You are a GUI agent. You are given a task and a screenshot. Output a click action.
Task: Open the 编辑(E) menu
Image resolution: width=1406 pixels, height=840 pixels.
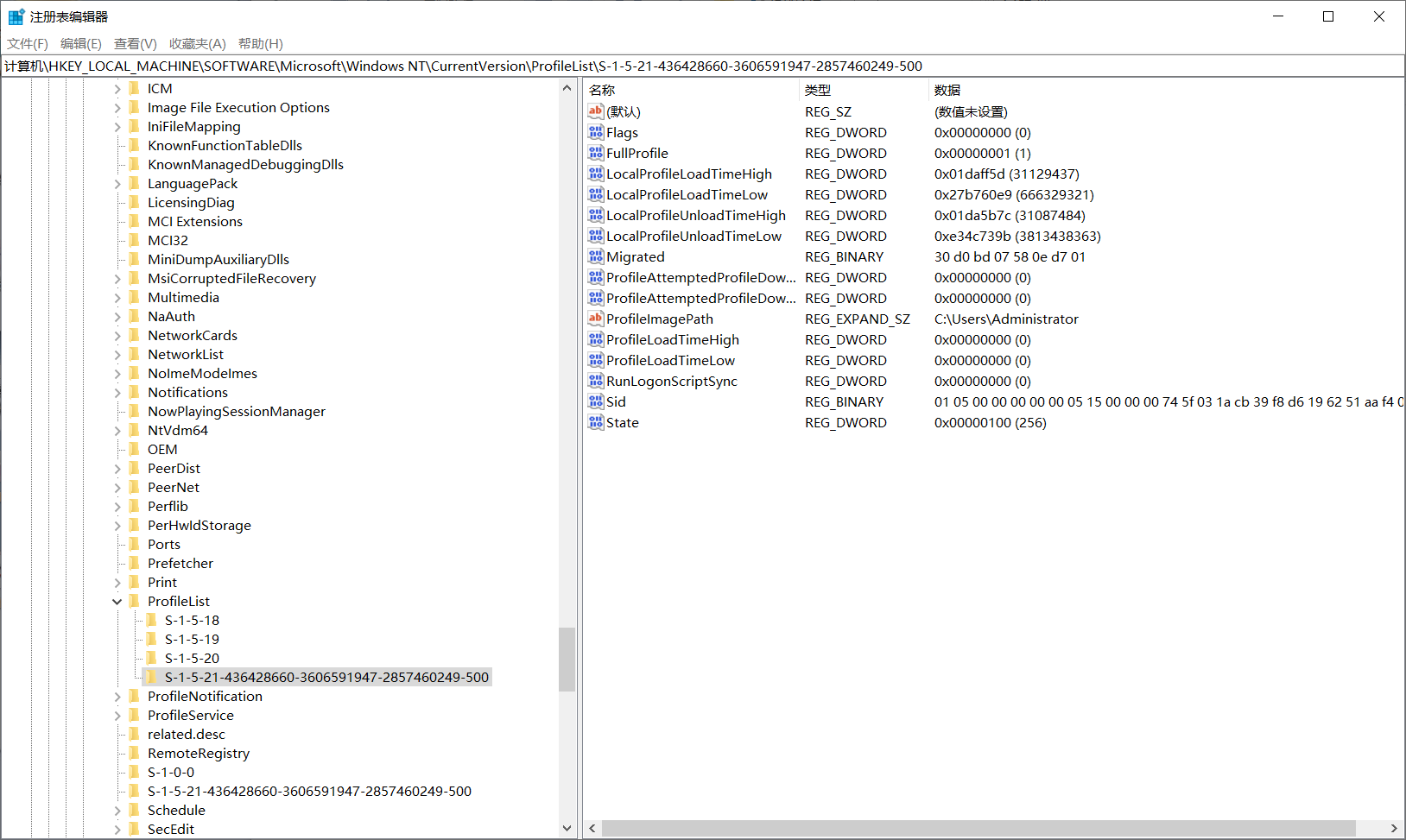pyautogui.click(x=81, y=43)
